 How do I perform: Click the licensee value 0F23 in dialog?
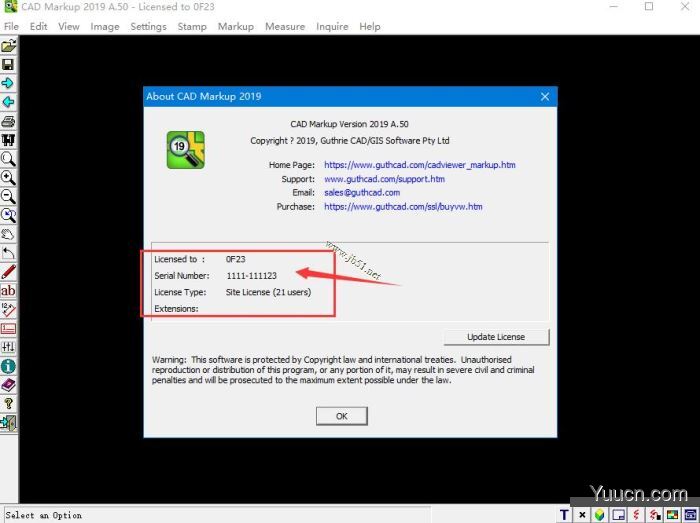pos(235,259)
